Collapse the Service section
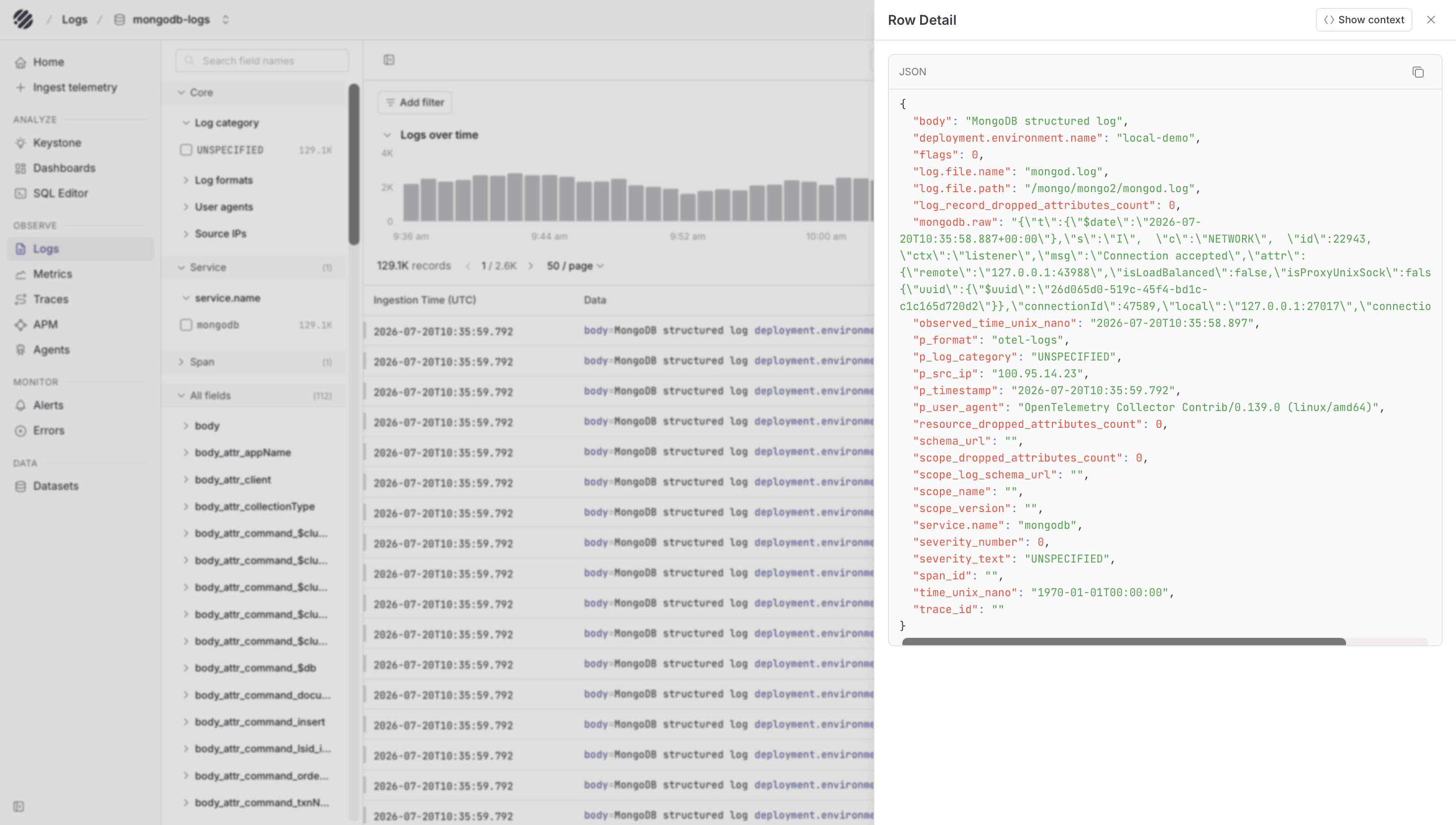1456x825 pixels. [x=181, y=267]
